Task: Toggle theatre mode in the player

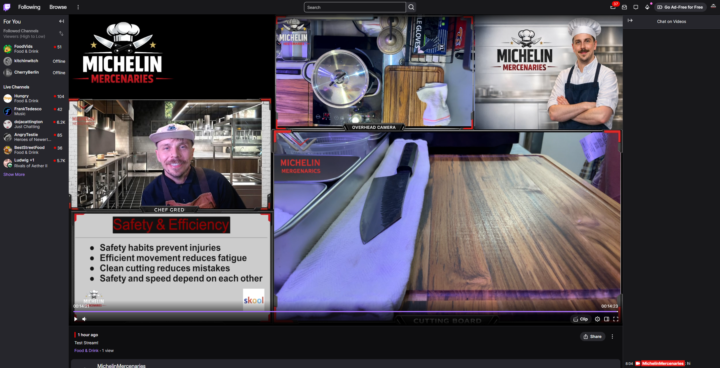Action: (607, 319)
